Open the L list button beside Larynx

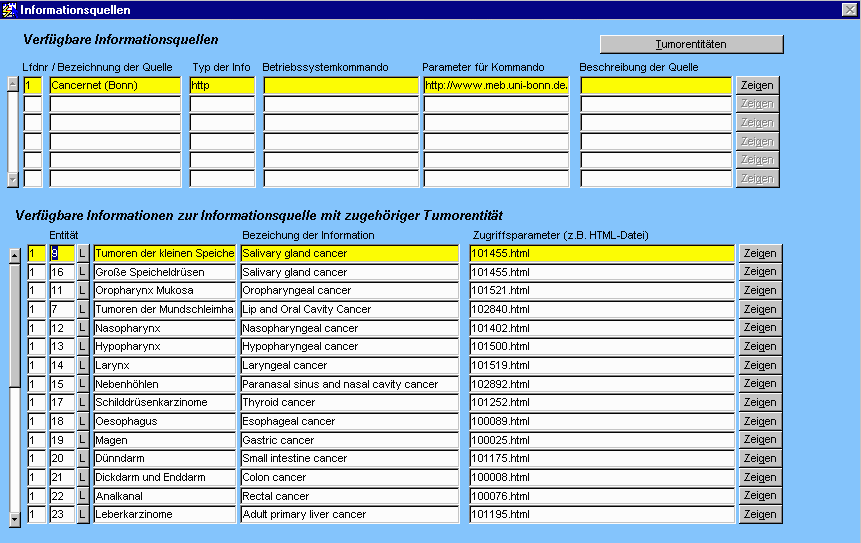click(83, 365)
